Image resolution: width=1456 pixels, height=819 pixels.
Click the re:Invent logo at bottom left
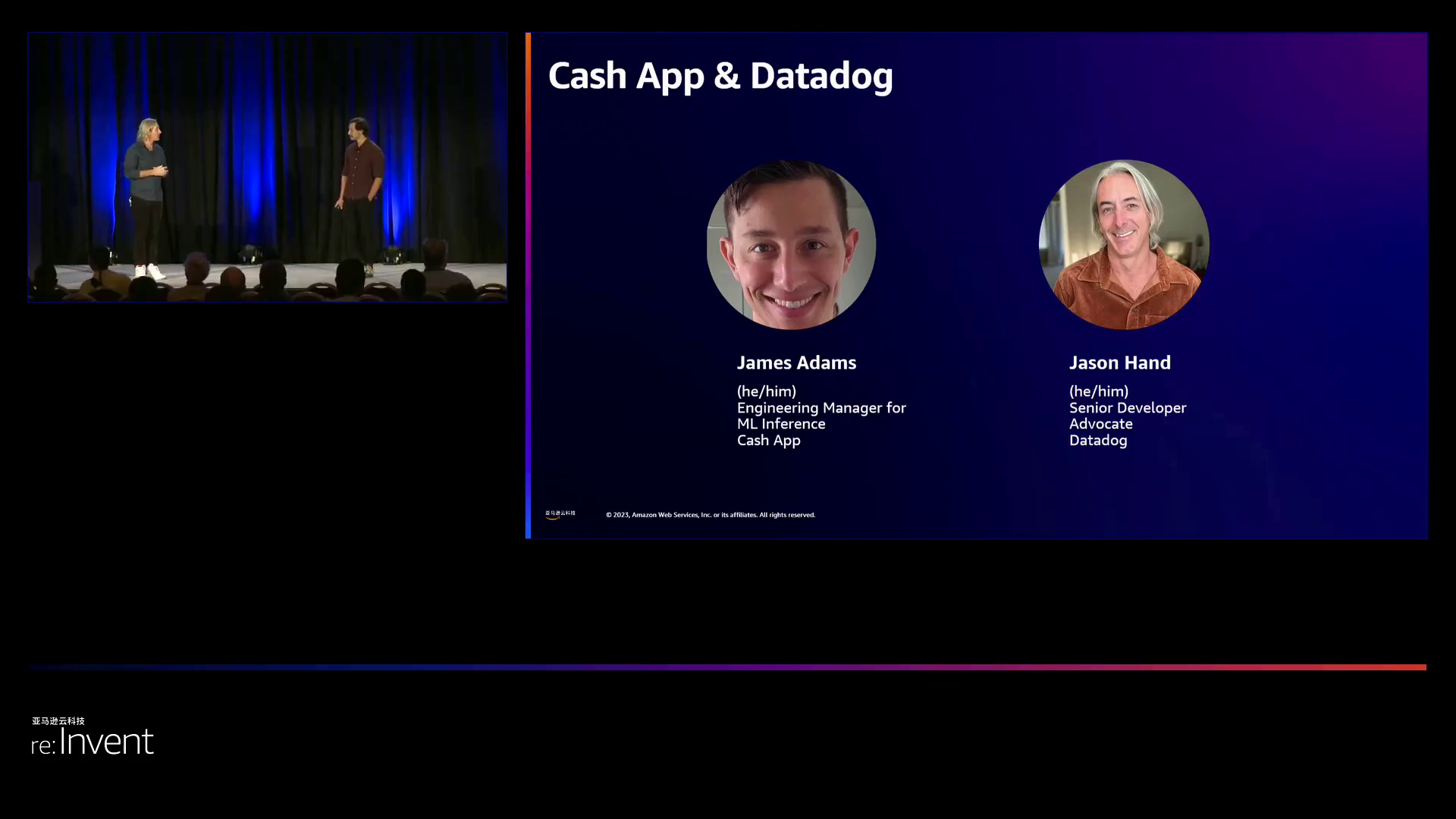click(93, 742)
